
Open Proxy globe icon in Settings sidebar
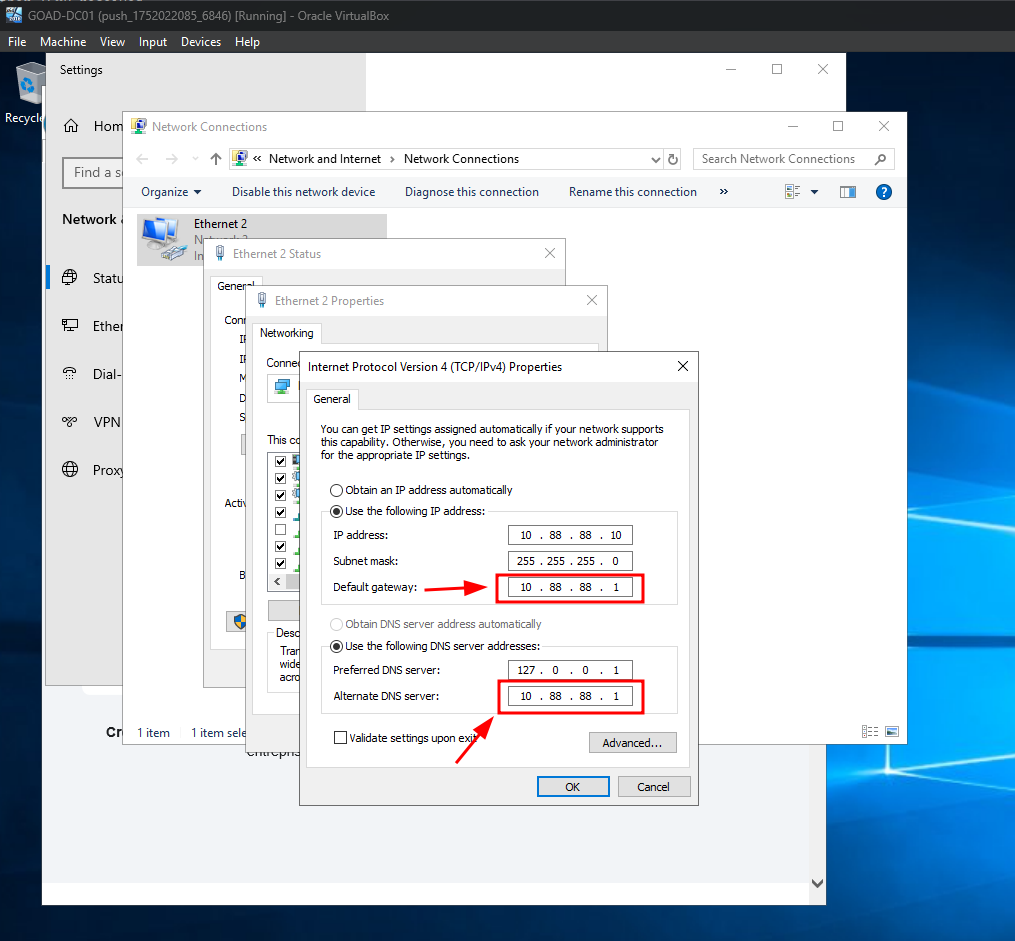(70, 469)
